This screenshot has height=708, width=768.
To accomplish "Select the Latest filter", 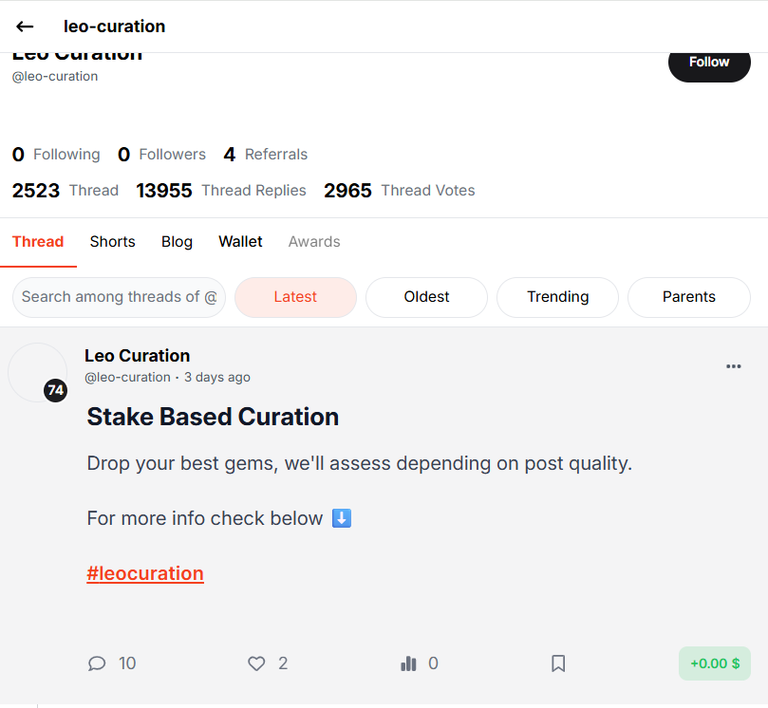I will click(295, 297).
